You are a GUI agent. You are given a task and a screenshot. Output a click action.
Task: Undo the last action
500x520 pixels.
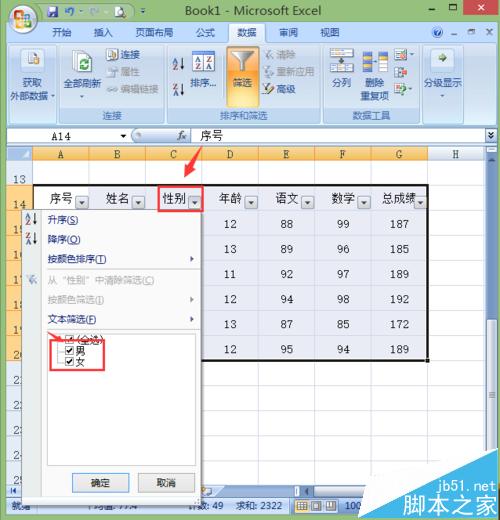[x=69, y=12]
